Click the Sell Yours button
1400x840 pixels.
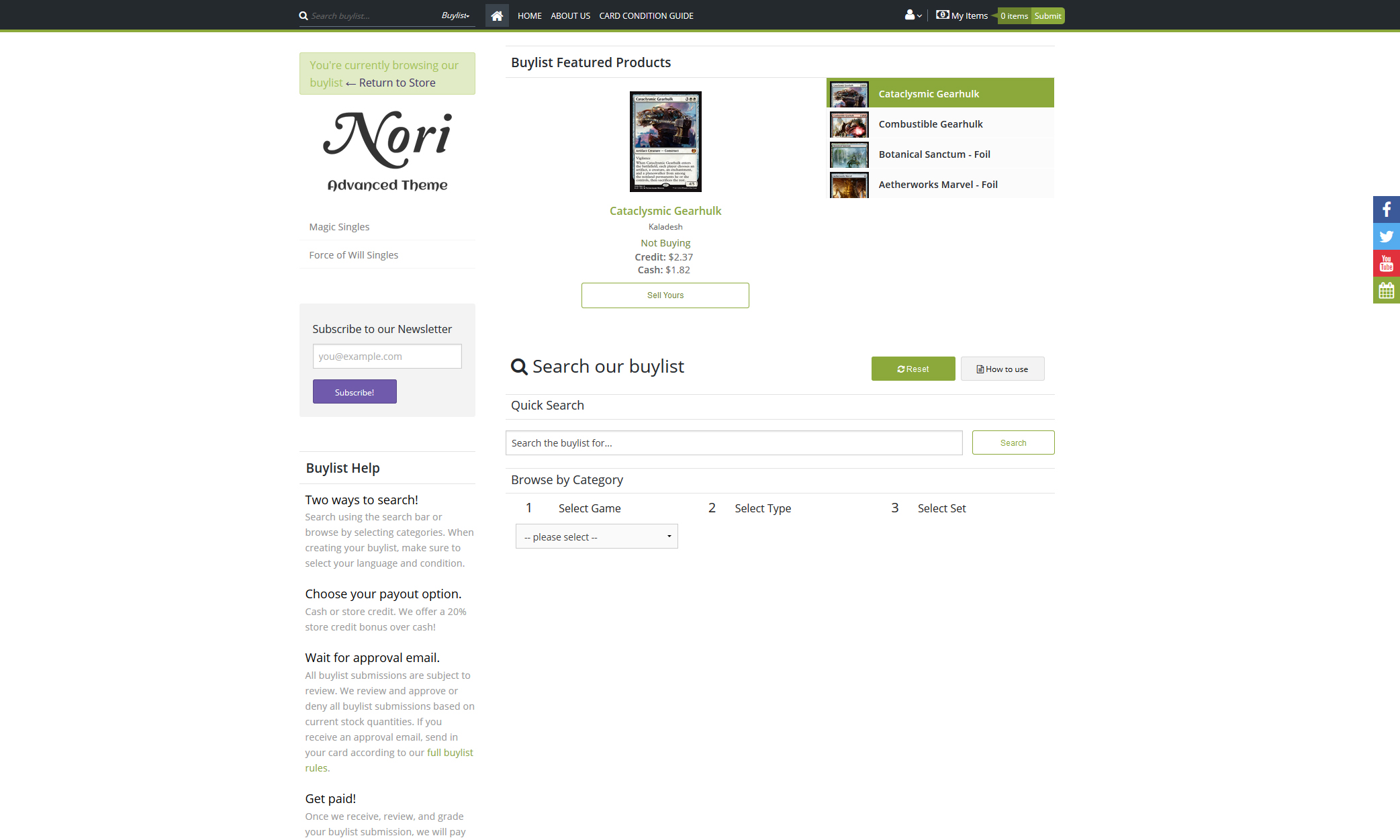click(x=665, y=295)
